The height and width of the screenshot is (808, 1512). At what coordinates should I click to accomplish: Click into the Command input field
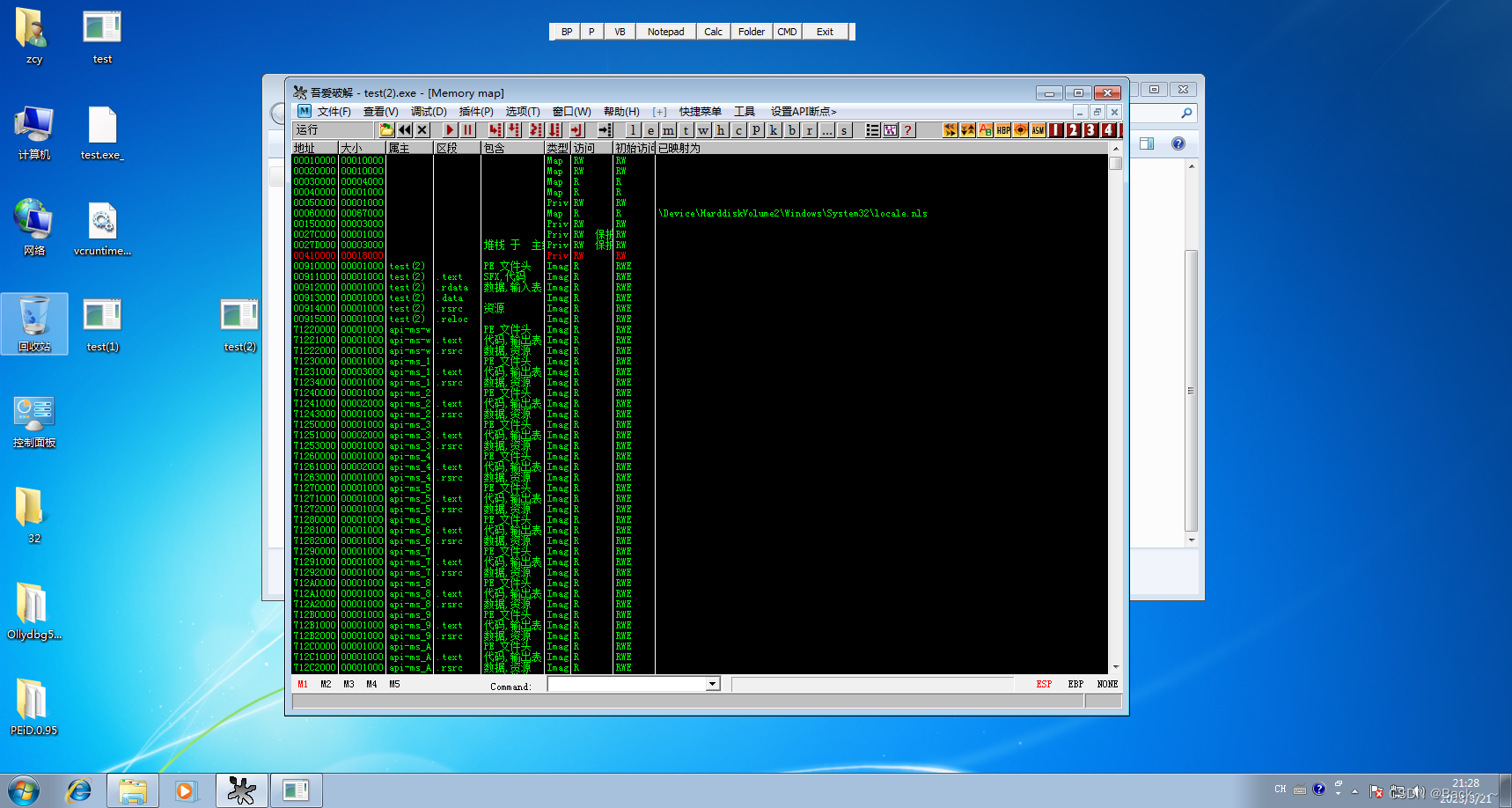(627, 684)
